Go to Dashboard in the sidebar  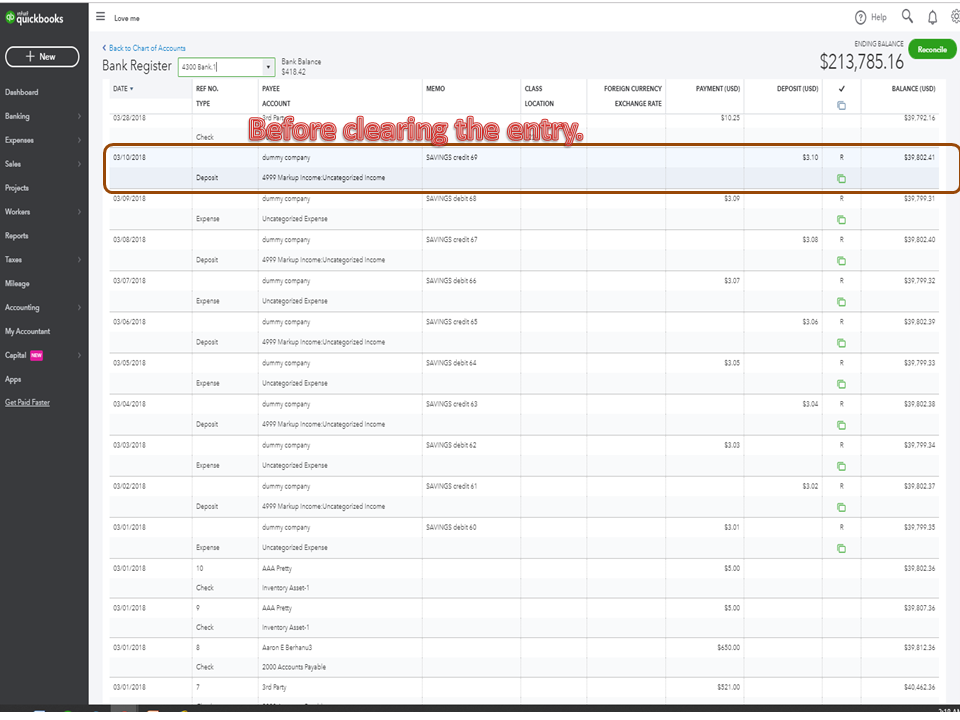click(x=21, y=92)
